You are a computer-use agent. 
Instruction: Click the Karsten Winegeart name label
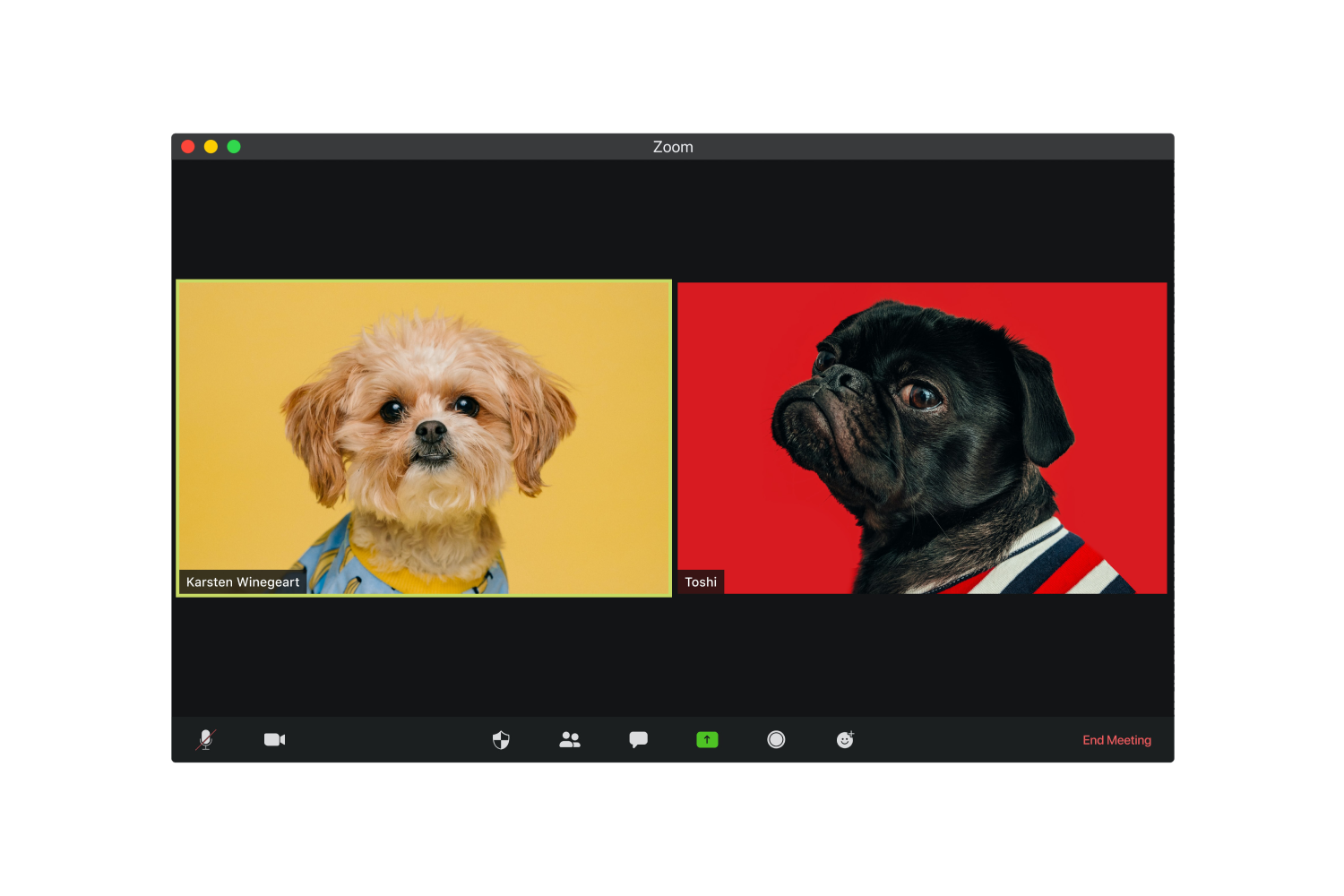243,582
